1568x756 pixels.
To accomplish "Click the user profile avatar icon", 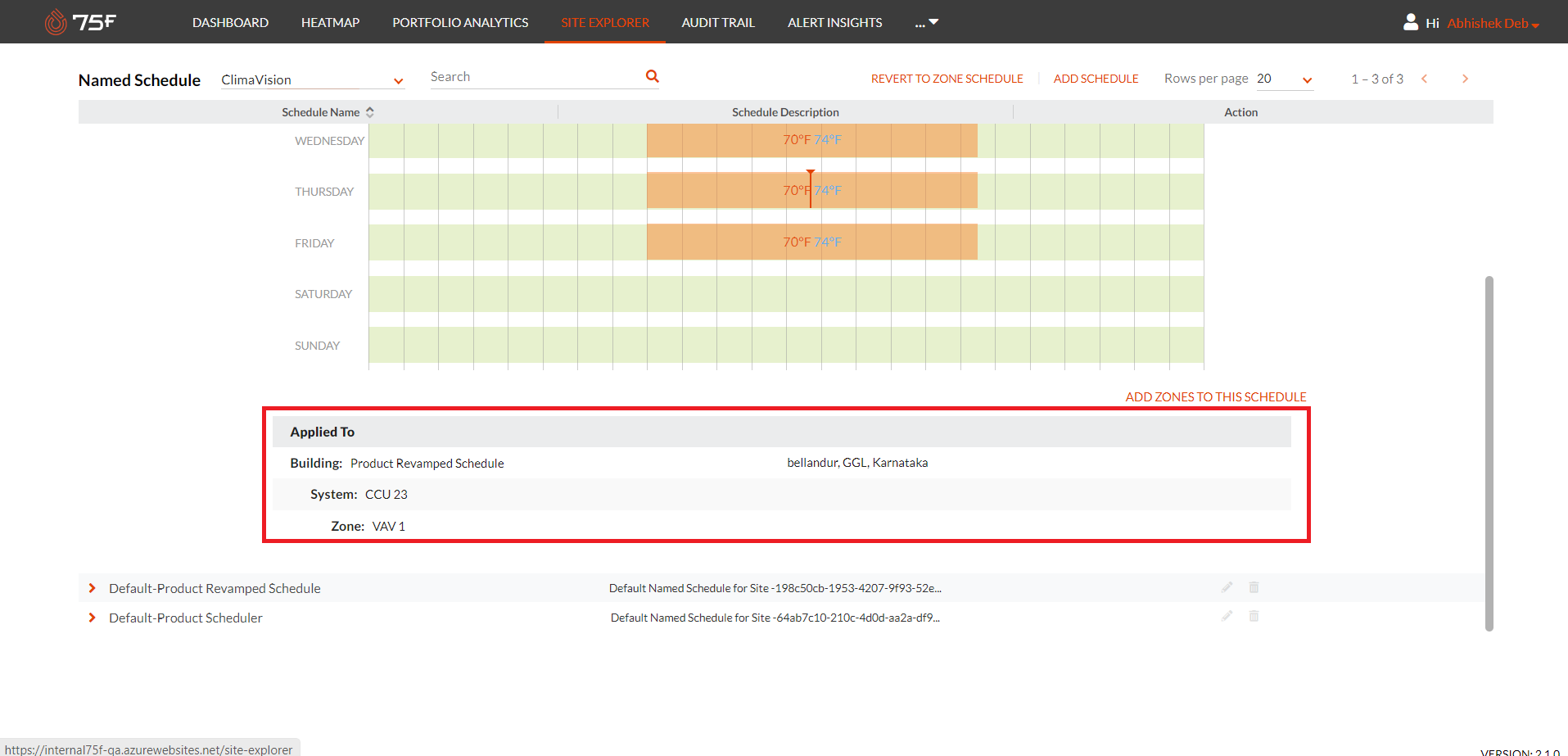I will pos(1410,22).
